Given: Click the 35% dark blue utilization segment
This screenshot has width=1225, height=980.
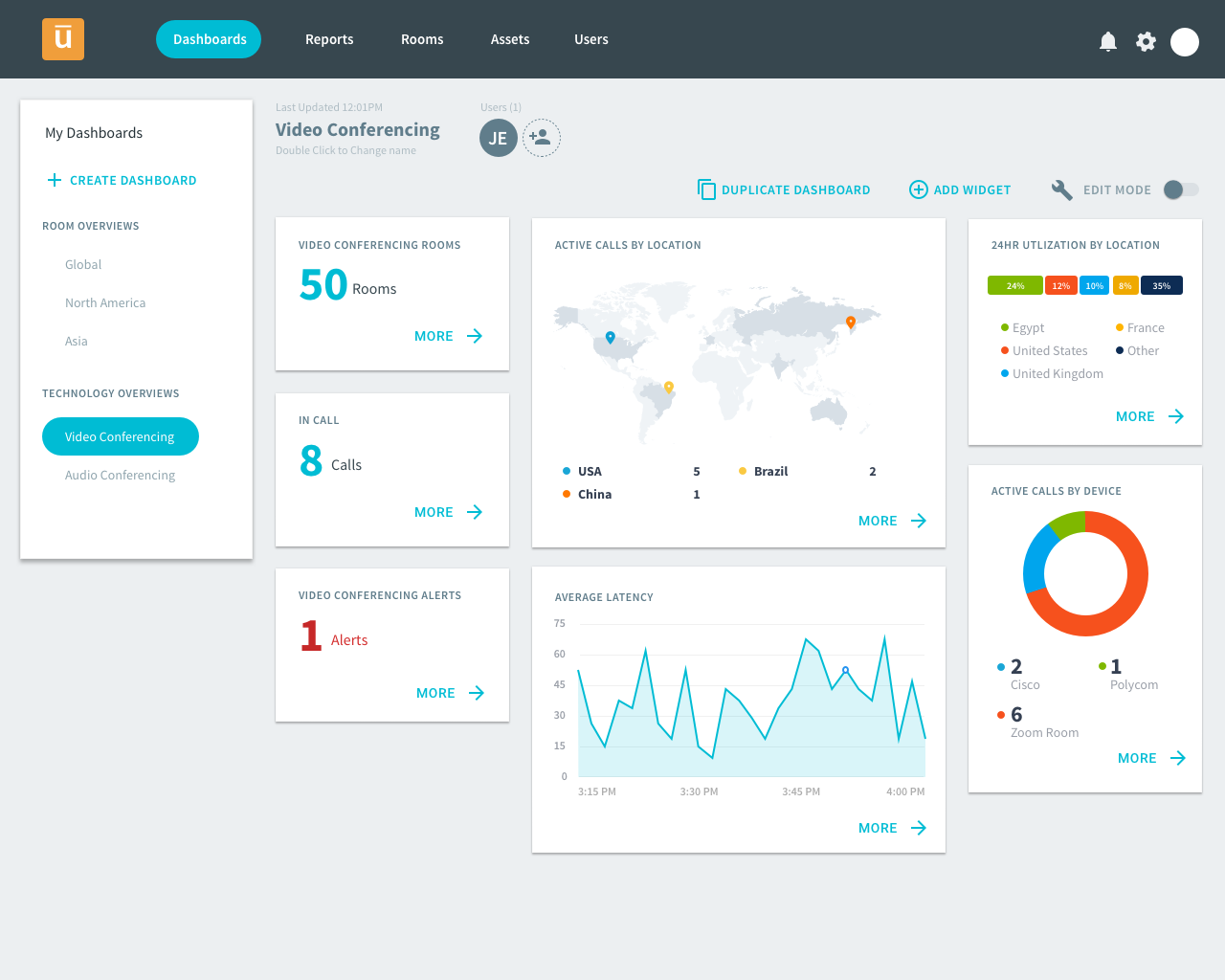Looking at the screenshot, I should click(x=1162, y=285).
